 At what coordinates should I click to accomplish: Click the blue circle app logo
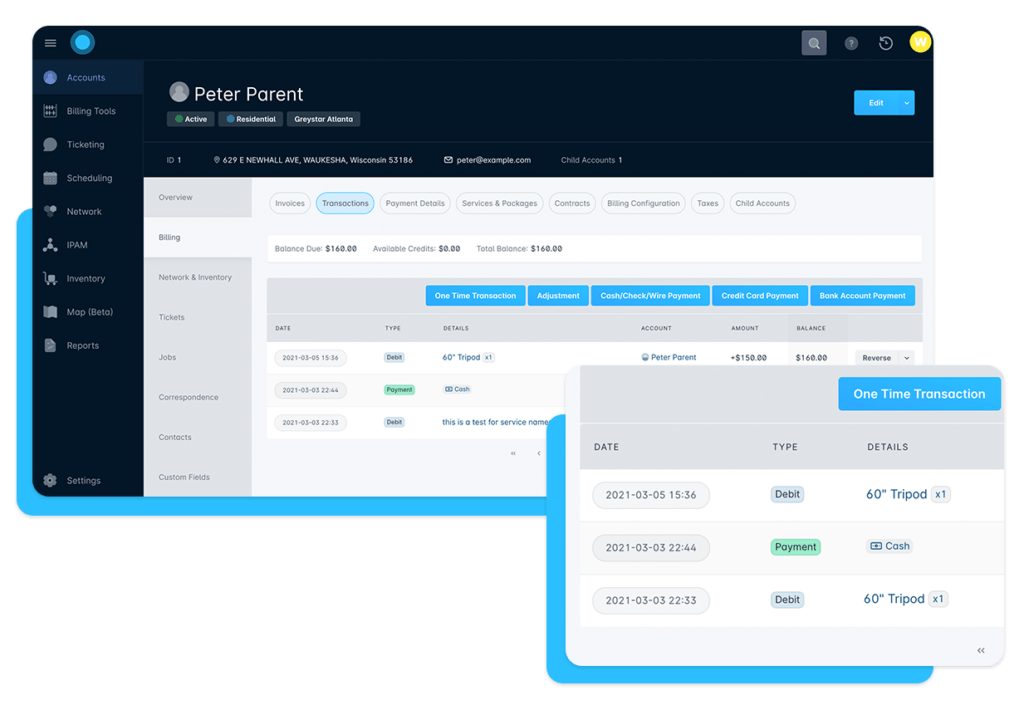pos(82,42)
